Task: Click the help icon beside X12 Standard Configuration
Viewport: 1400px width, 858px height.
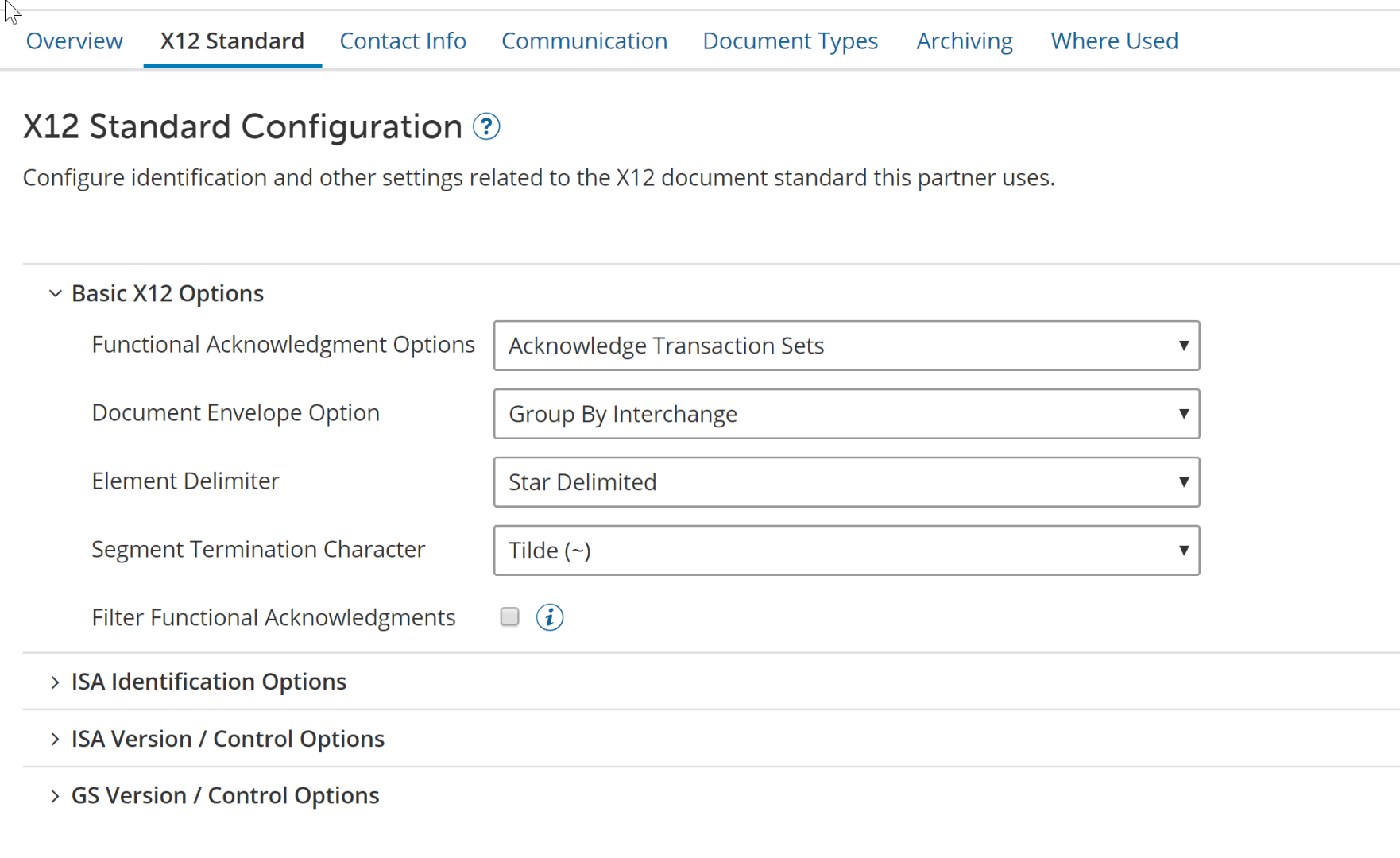Action: pyautogui.click(x=485, y=126)
